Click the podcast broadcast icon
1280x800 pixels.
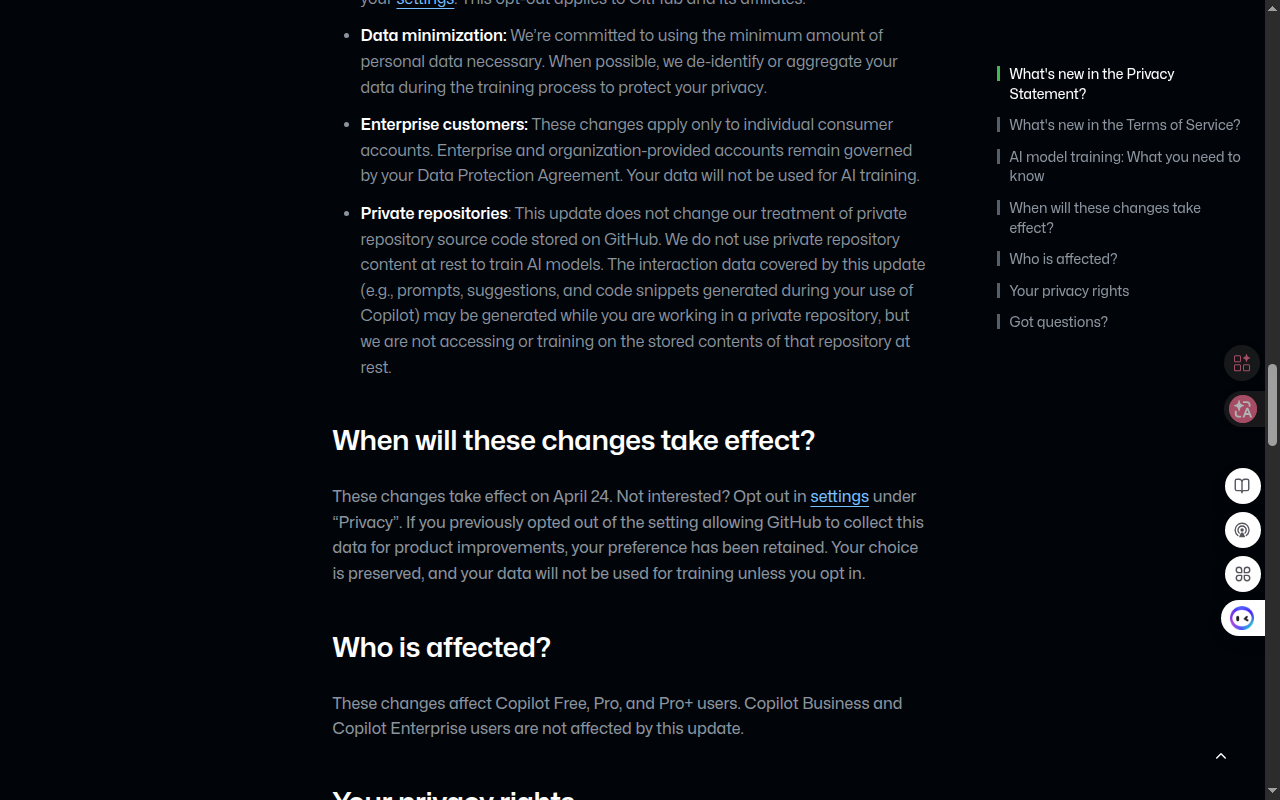pyautogui.click(x=1242, y=530)
